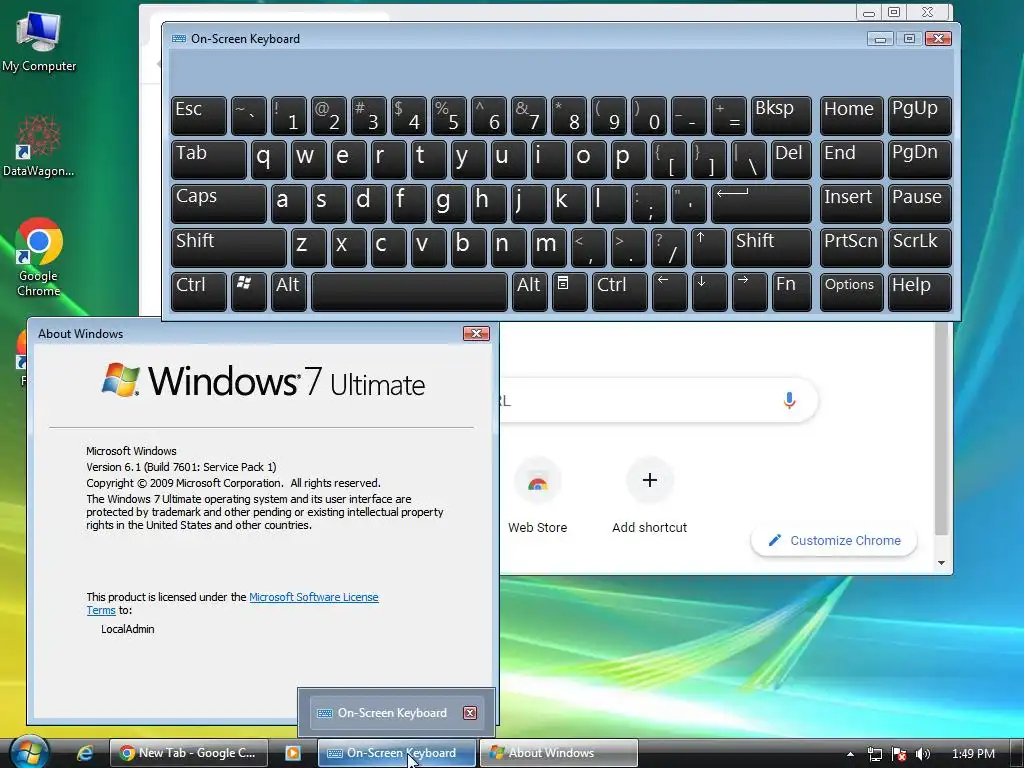
Task: Toggle the ScrLk key
Action: point(920,248)
